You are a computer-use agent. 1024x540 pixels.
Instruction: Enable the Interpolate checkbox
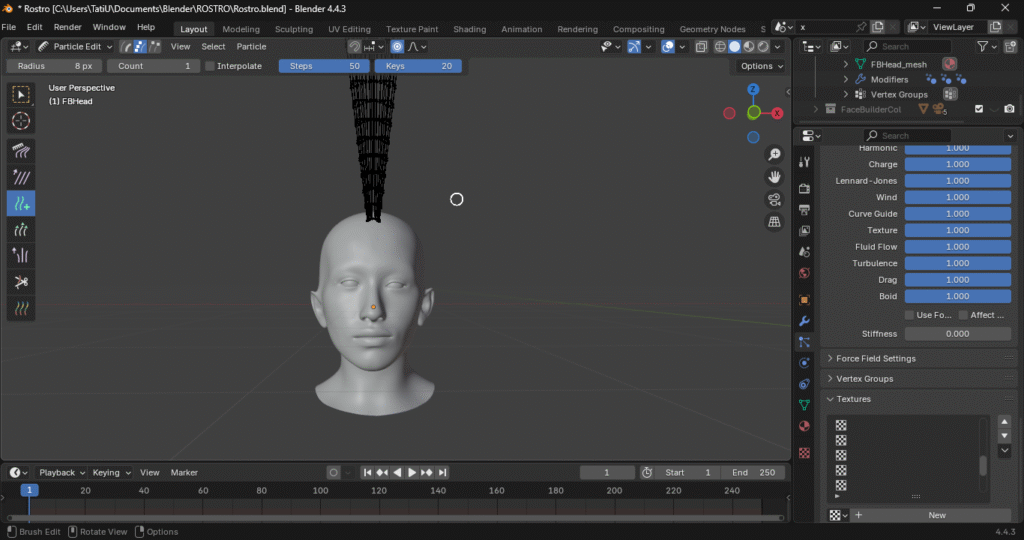coord(210,66)
